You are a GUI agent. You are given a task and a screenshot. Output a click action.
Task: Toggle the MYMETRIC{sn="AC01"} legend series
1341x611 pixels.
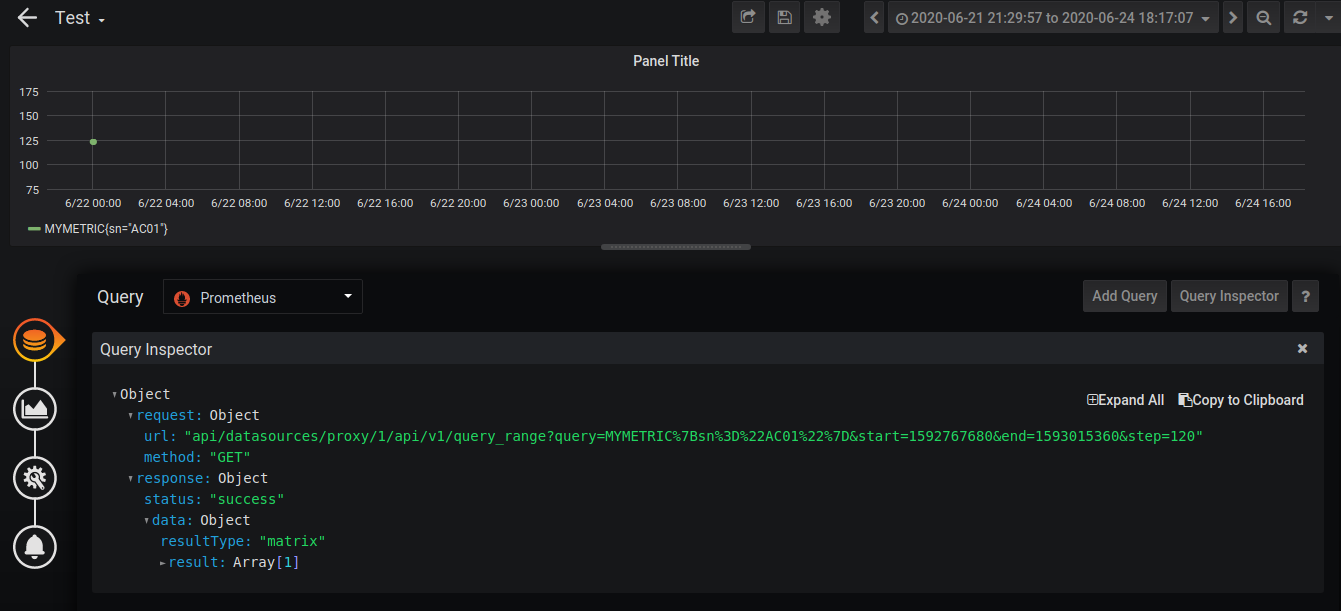(106, 229)
